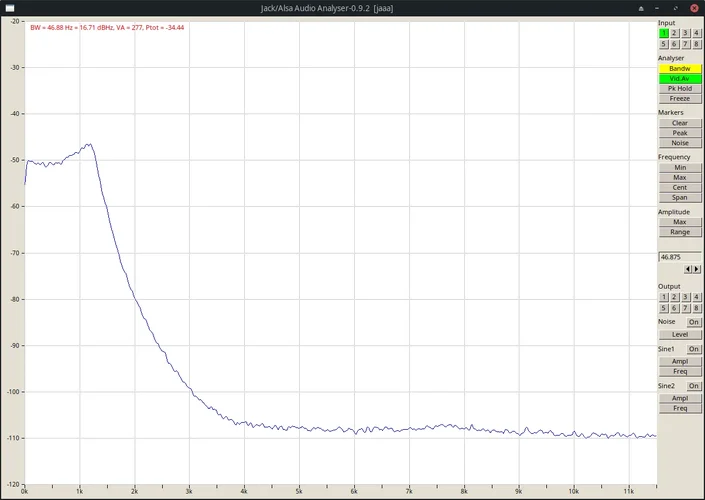
Task: Select Frequency Cent parameter
Action: pyautogui.click(x=680, y=188)
